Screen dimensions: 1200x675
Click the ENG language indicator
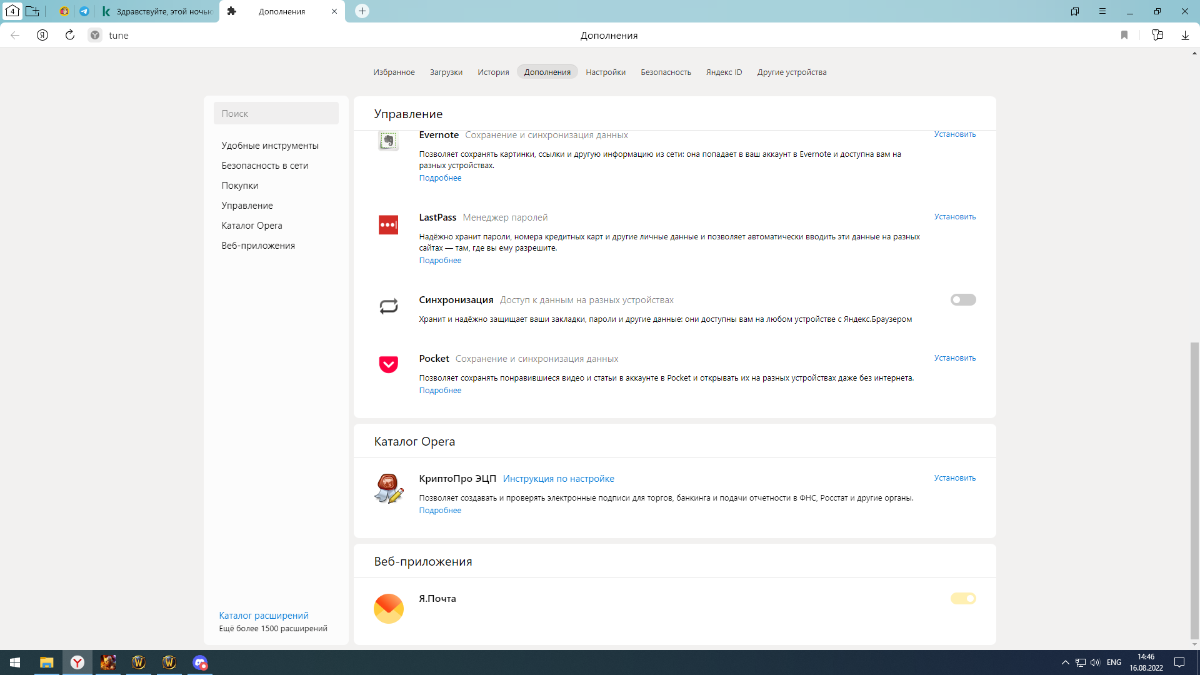(x=1113, y=662)
